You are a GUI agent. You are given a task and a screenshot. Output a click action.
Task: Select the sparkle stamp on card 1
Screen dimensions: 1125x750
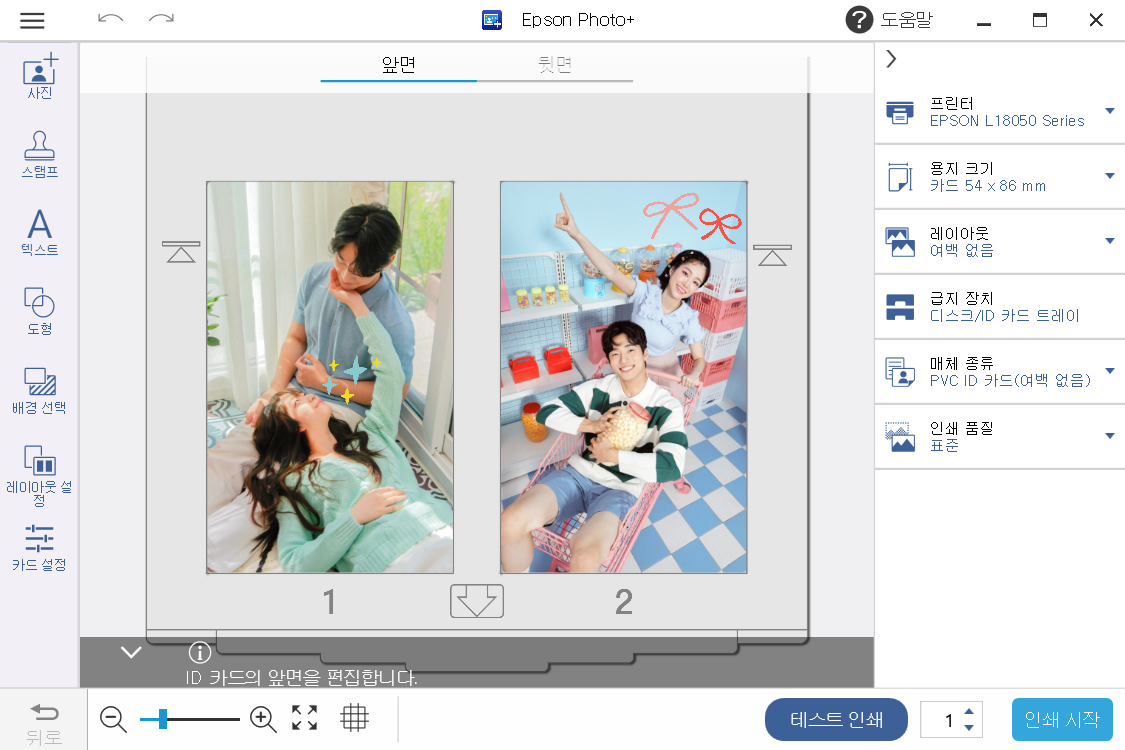click(x=351, y=378)
